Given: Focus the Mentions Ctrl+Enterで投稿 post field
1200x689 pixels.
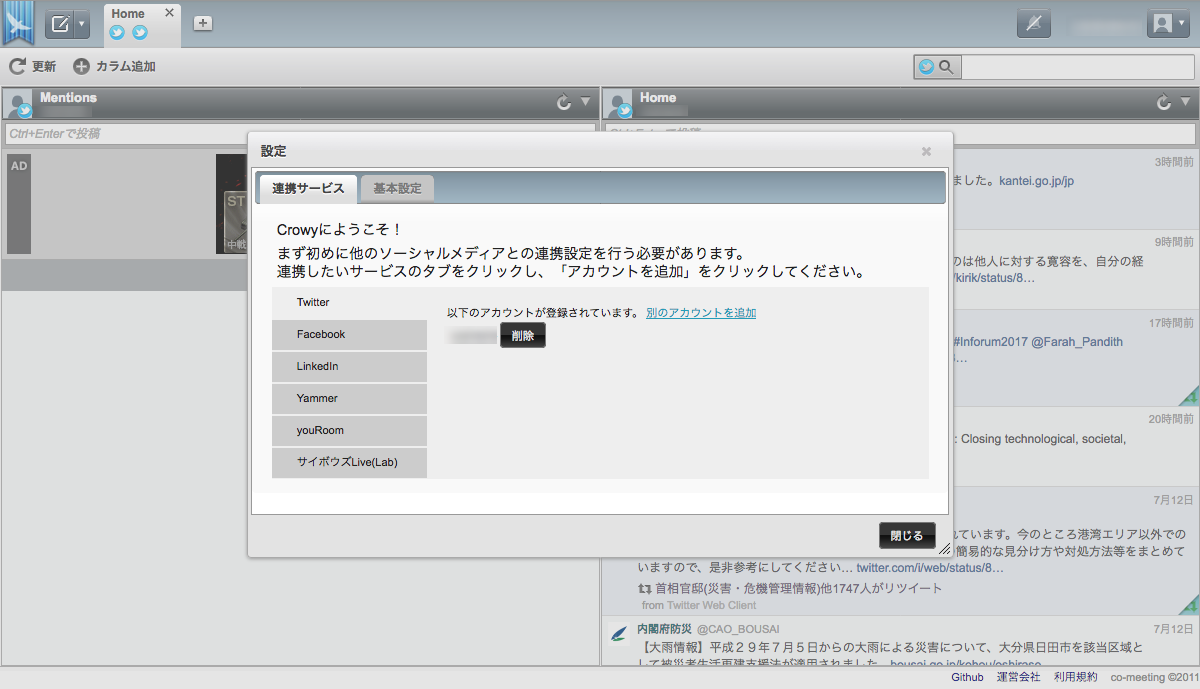Looking at the screenshot, I should click(x=300, y=133).
